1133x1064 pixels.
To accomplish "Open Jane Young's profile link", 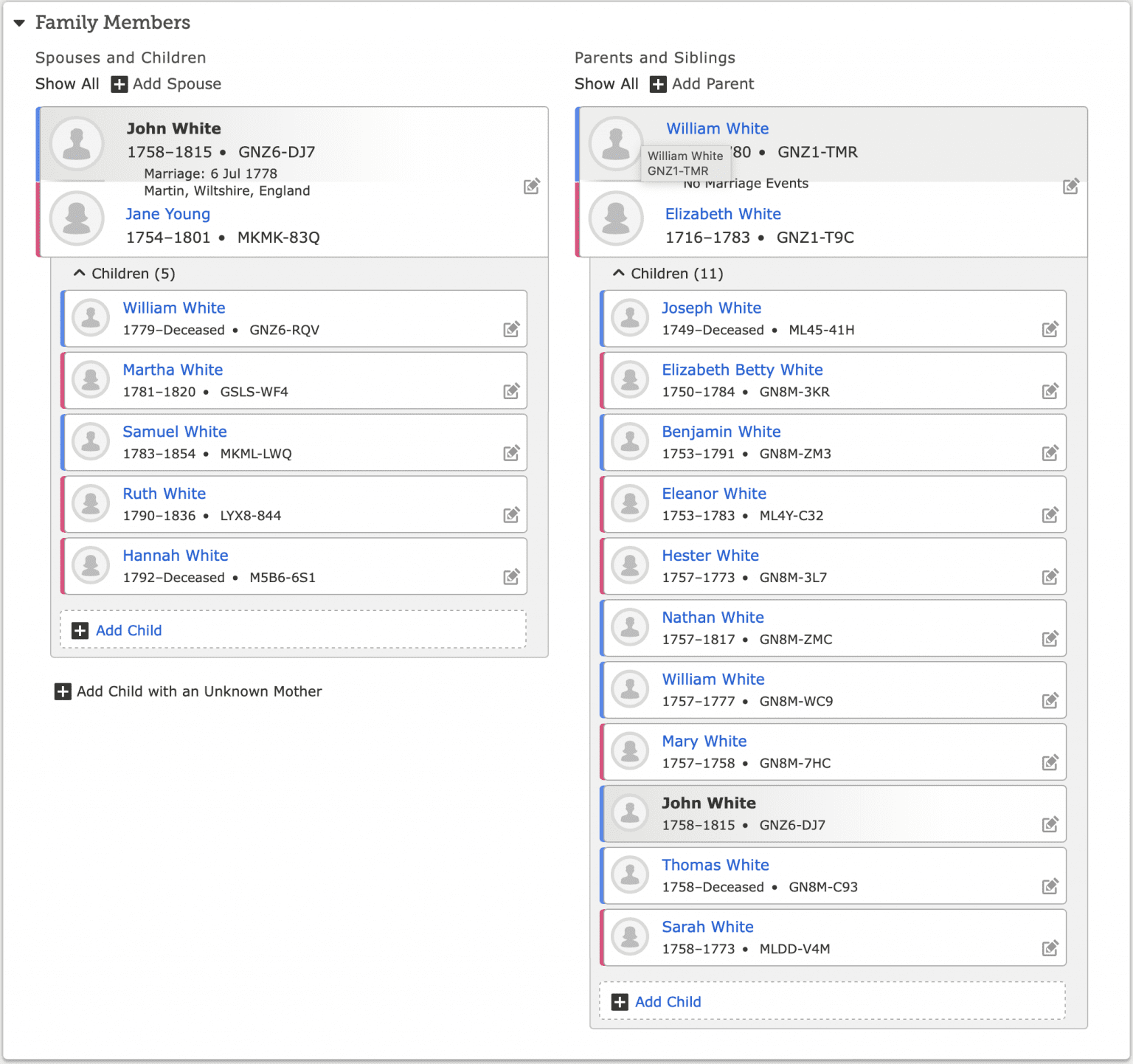I will tap(167, 214).
